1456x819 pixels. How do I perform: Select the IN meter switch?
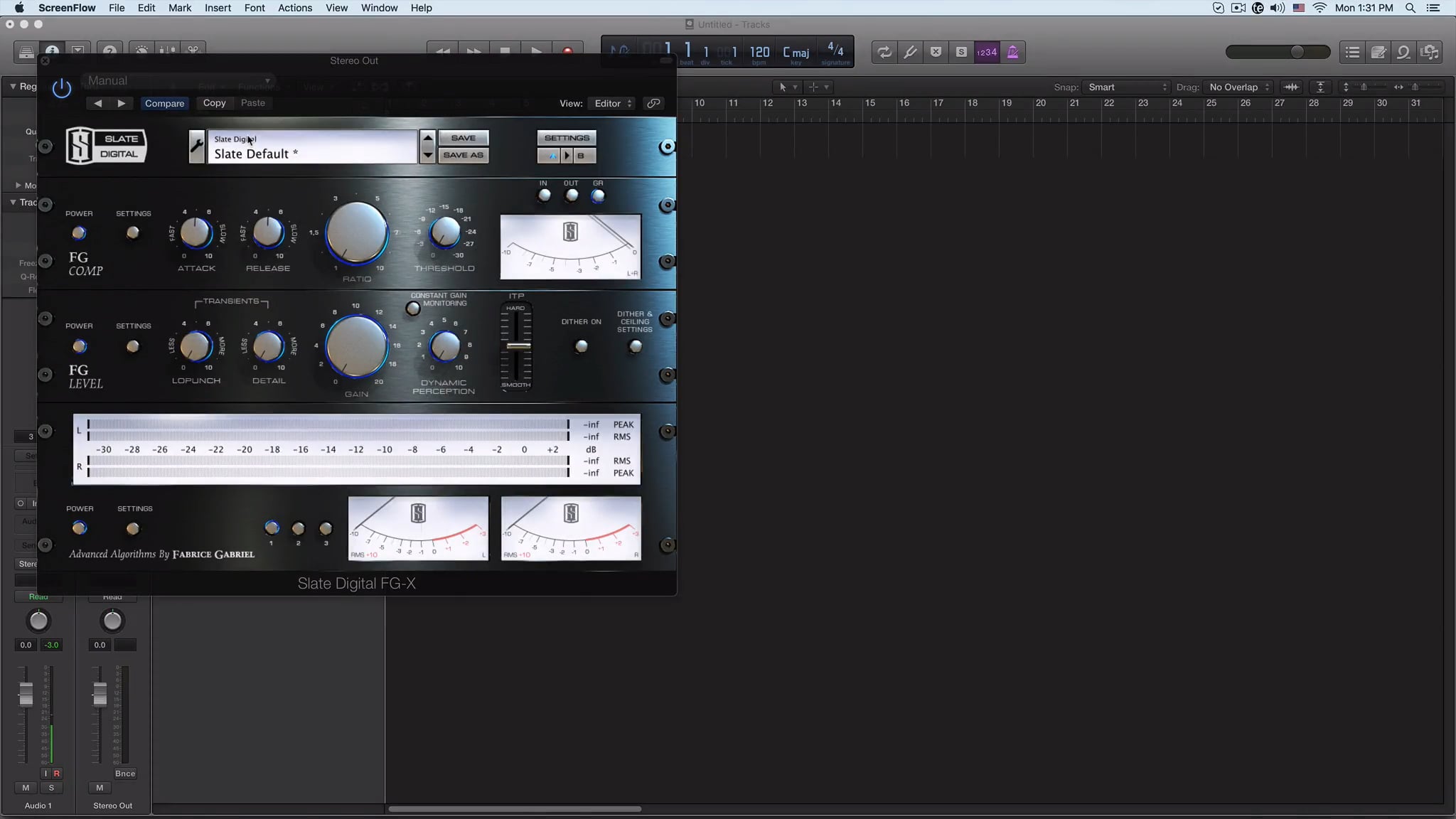(544, 196)
